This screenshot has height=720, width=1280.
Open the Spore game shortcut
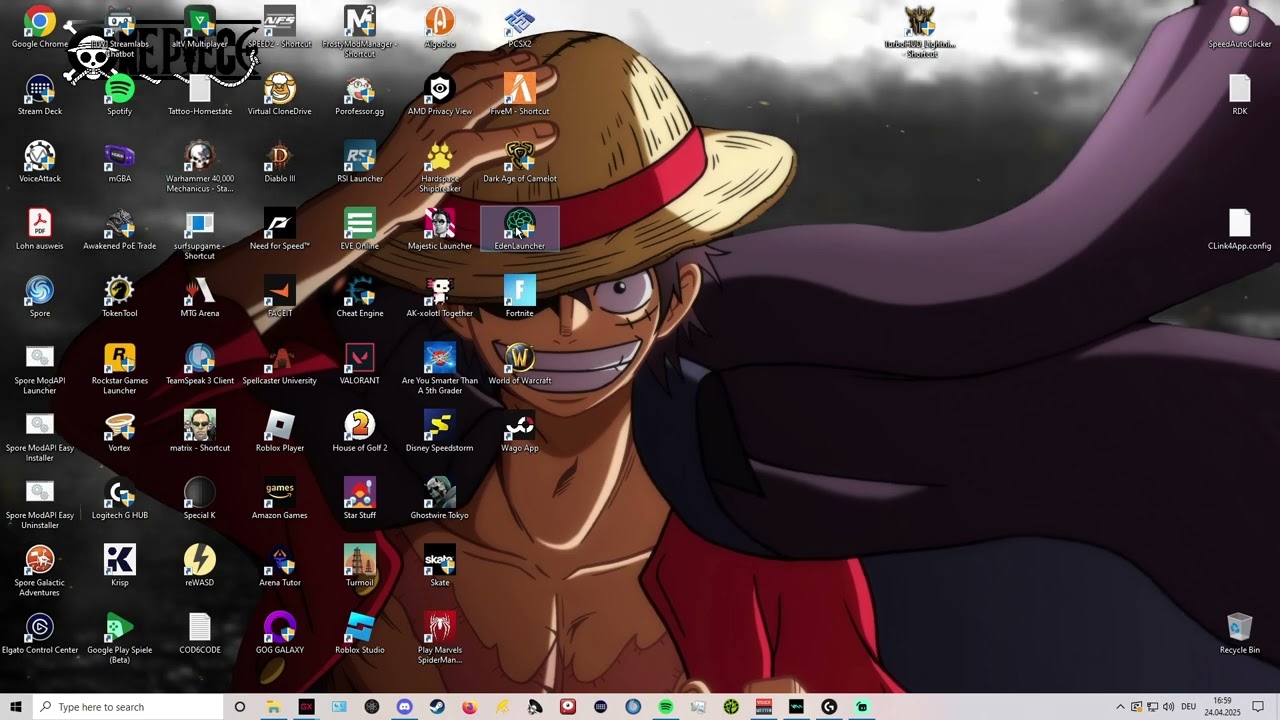coord(40,295)
